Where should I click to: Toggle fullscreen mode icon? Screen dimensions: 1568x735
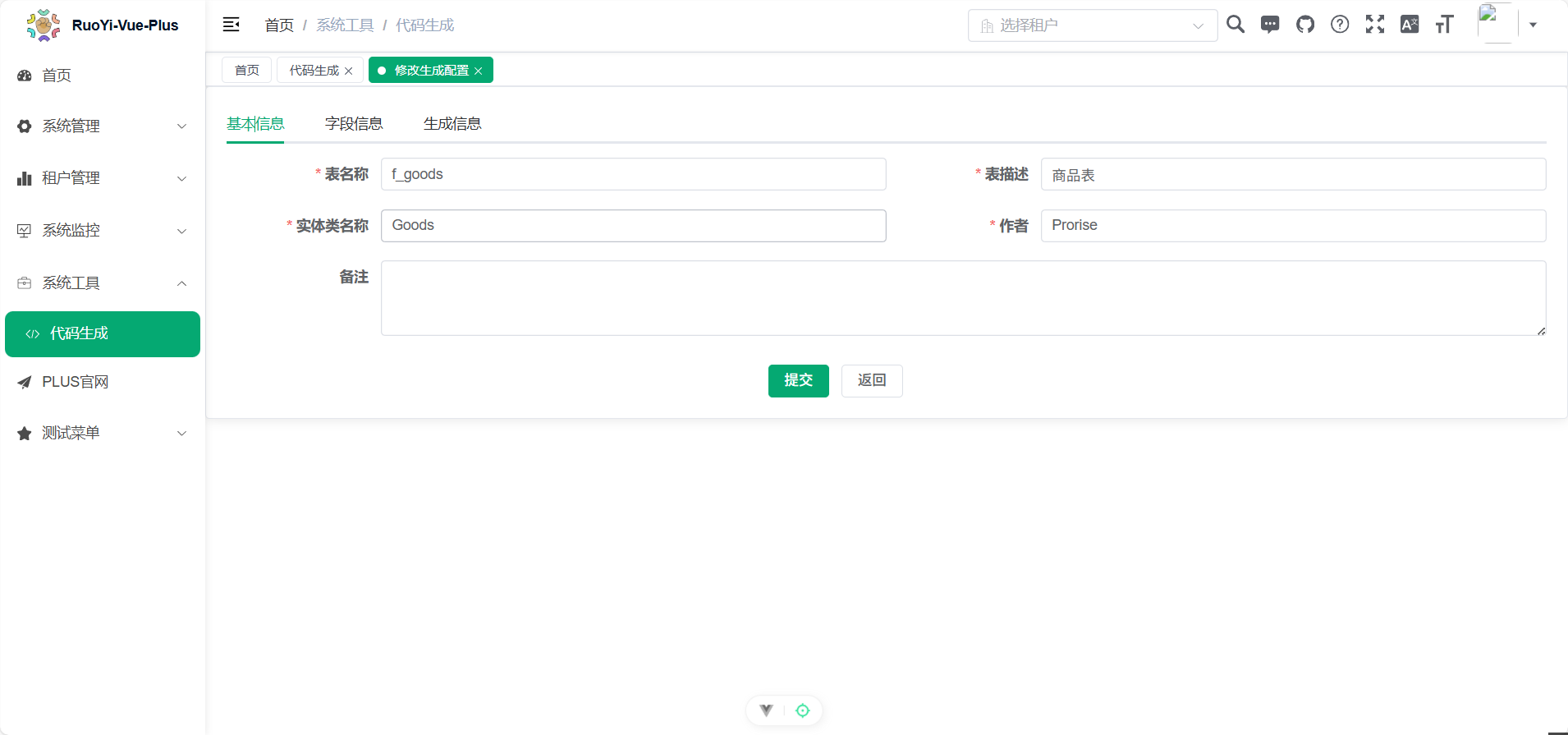click(1374, 25)
